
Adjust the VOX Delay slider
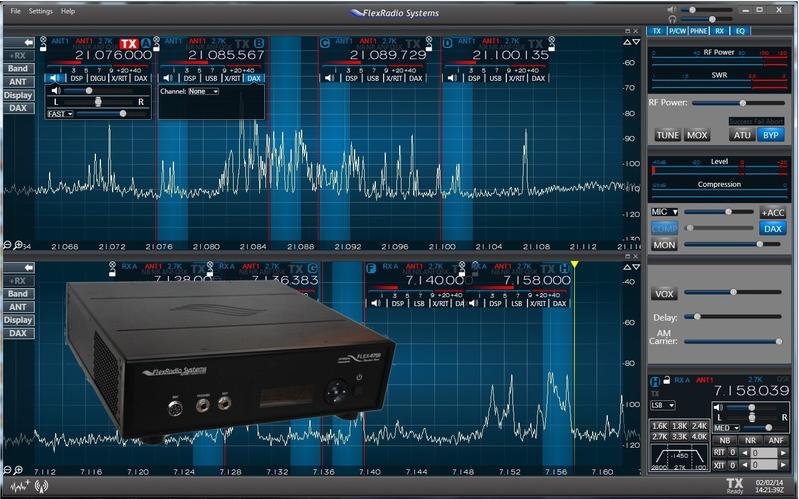click(733, 317)
